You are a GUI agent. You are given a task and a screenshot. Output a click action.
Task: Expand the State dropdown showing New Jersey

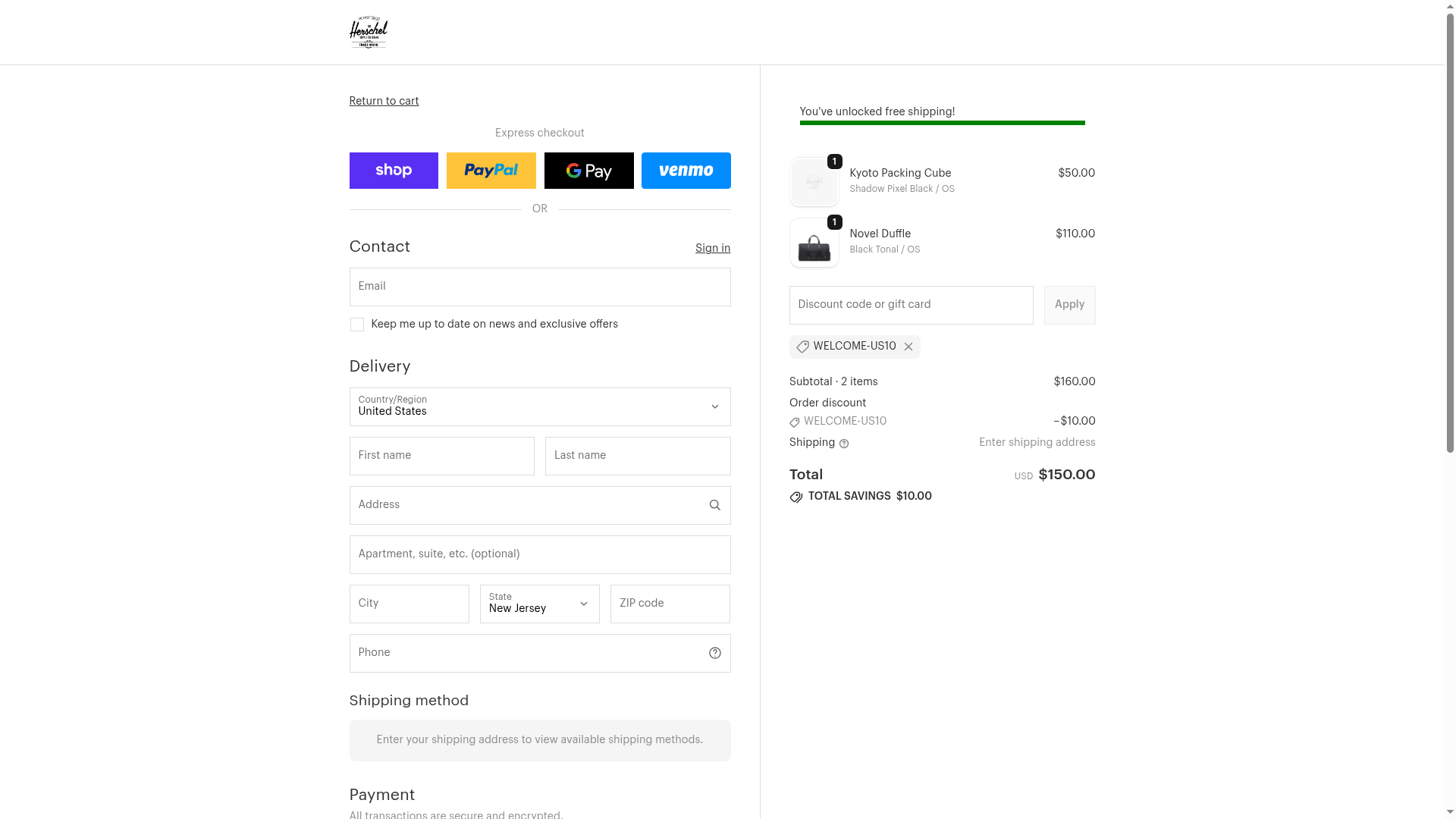click(539, 604)
